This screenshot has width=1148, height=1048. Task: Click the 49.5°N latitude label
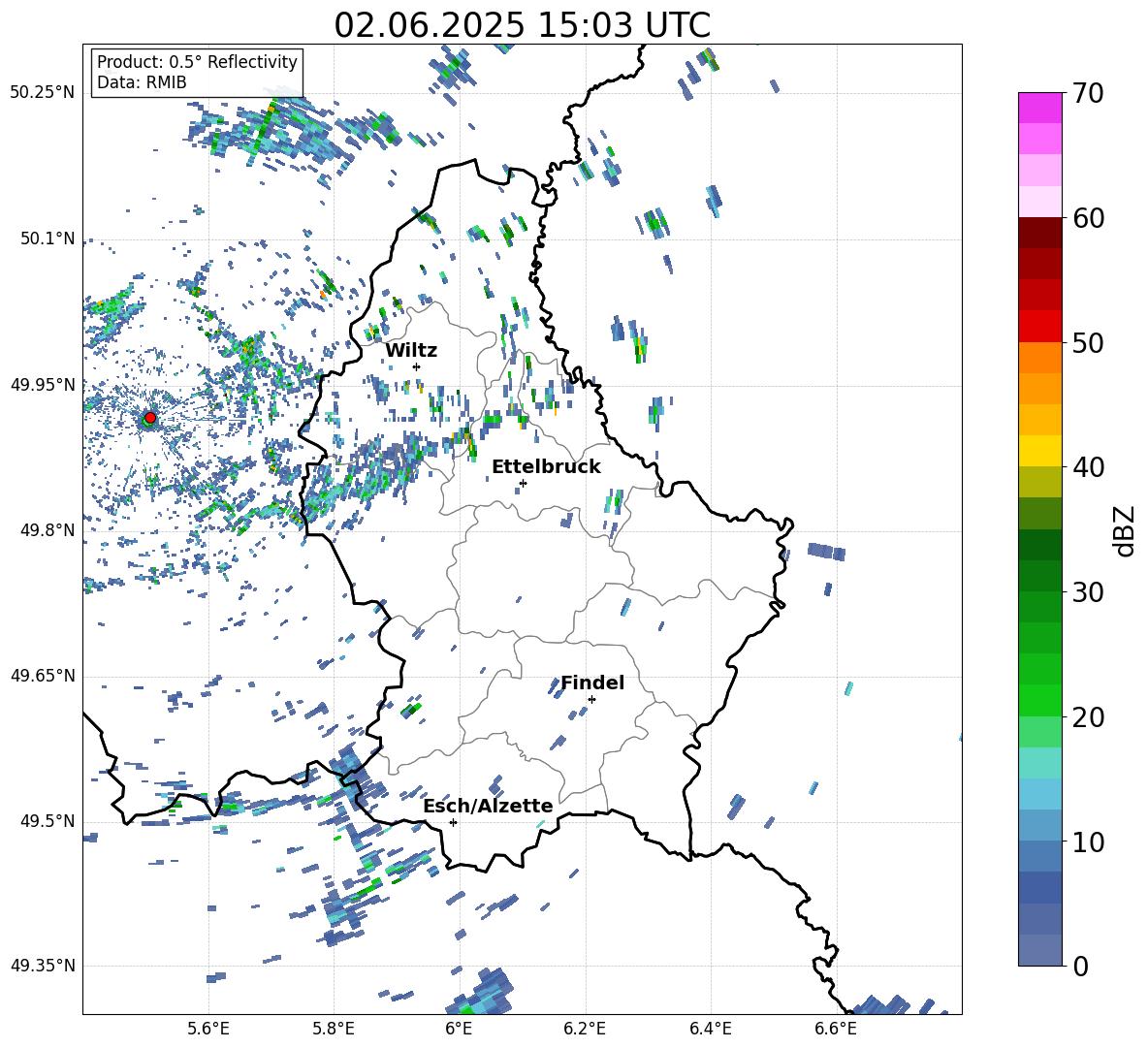tap(48, 821)
